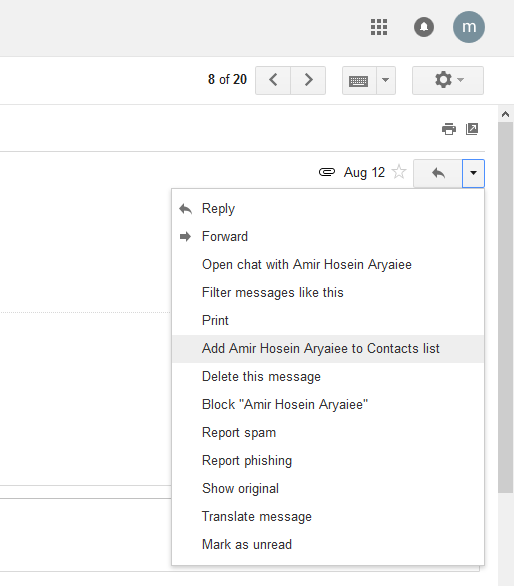Open message in new window icon
Viewport: 514px width, 586px height.
472,129
